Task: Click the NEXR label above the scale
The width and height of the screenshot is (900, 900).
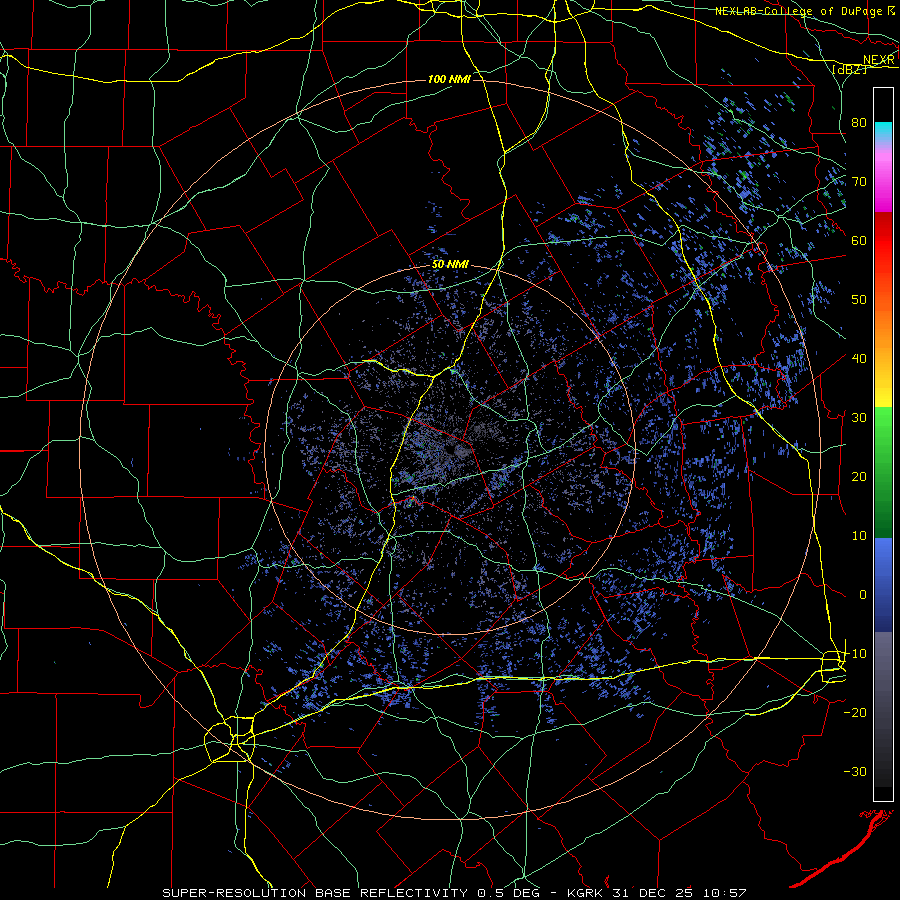Action: 879,60
